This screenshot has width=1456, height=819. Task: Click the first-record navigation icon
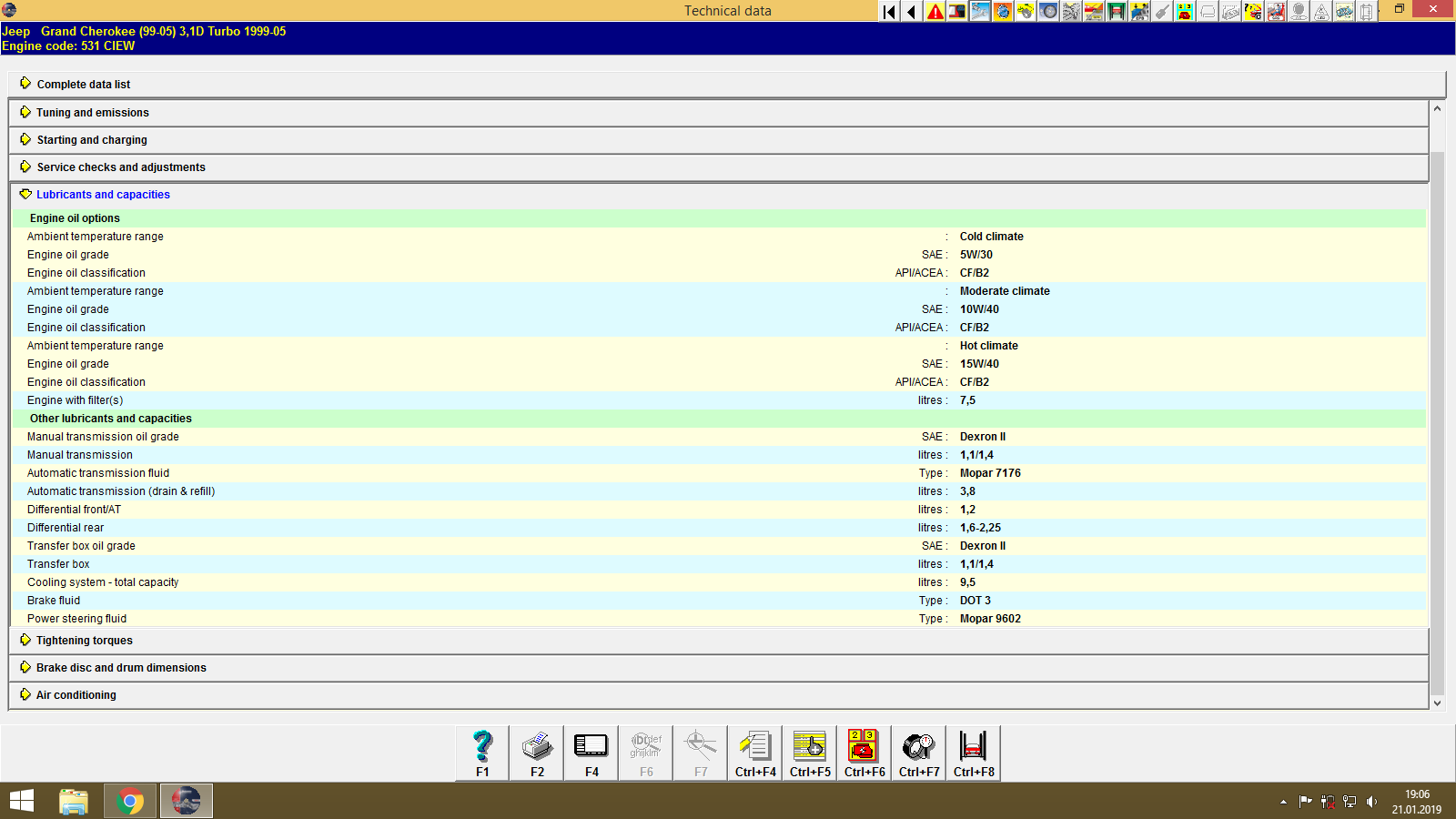[x=887, y=12]
